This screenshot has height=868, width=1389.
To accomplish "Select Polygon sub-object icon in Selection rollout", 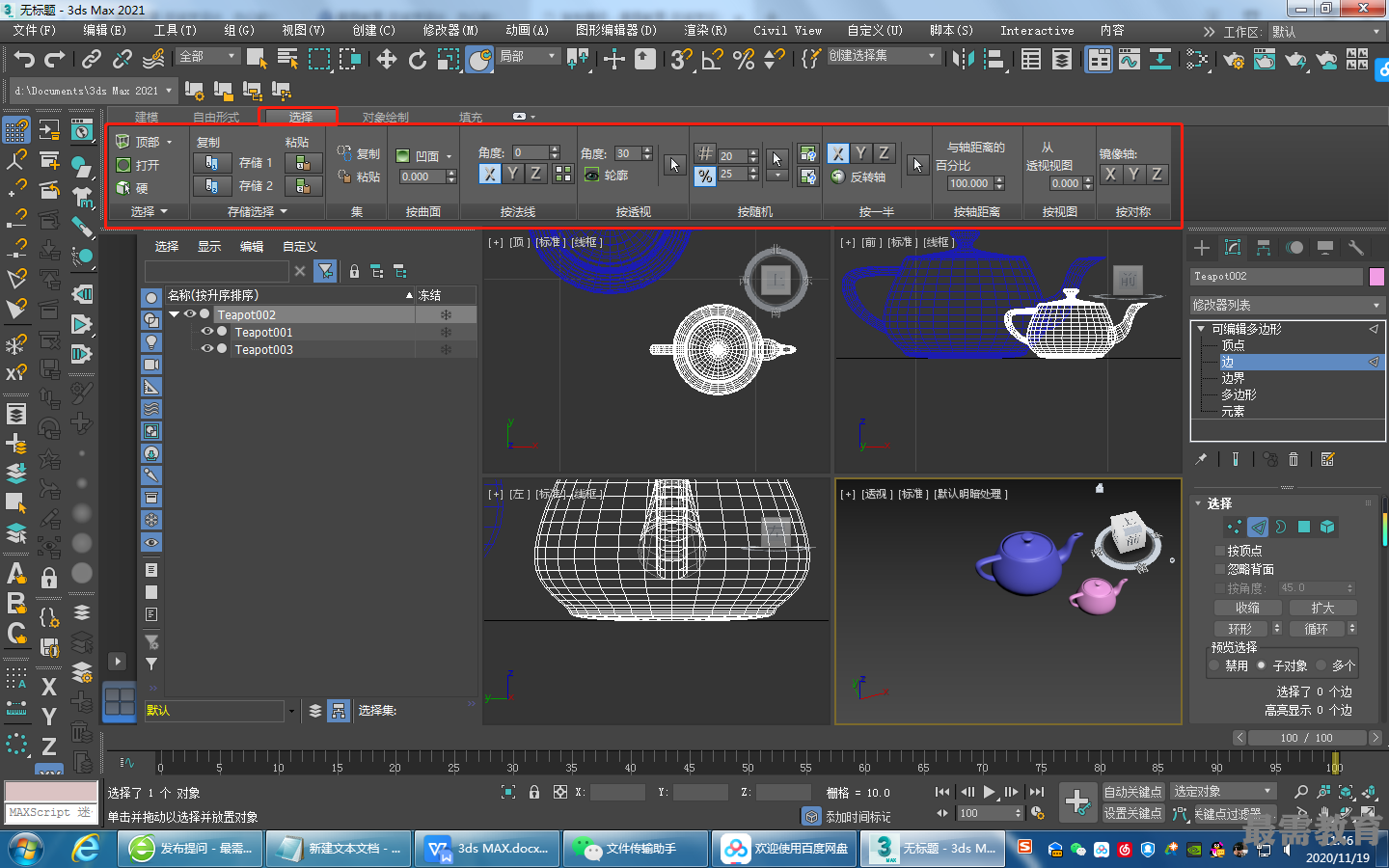I will (1304, 527).
